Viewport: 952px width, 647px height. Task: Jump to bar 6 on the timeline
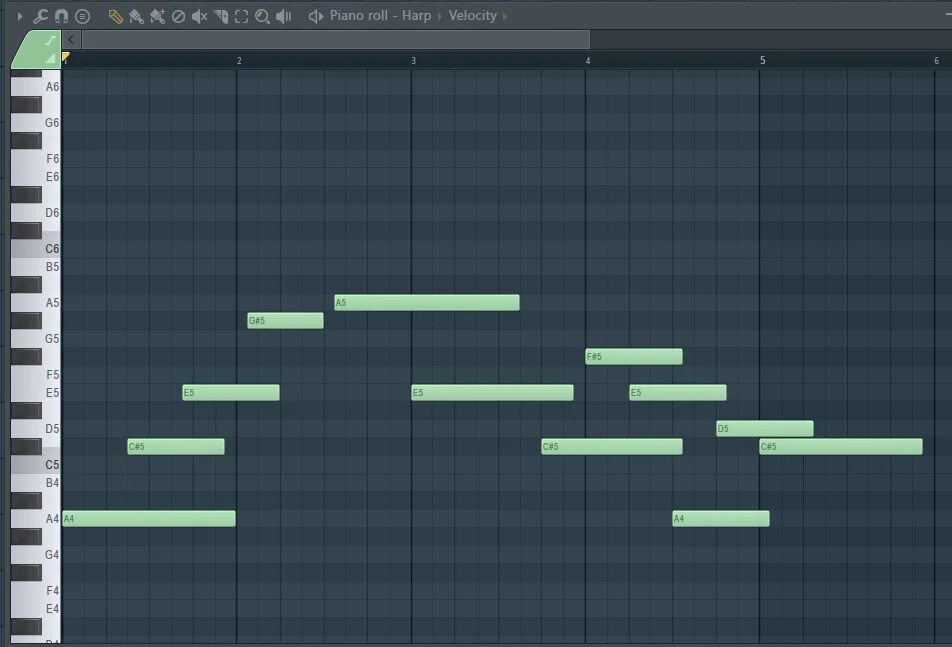(x=936, y=61)
